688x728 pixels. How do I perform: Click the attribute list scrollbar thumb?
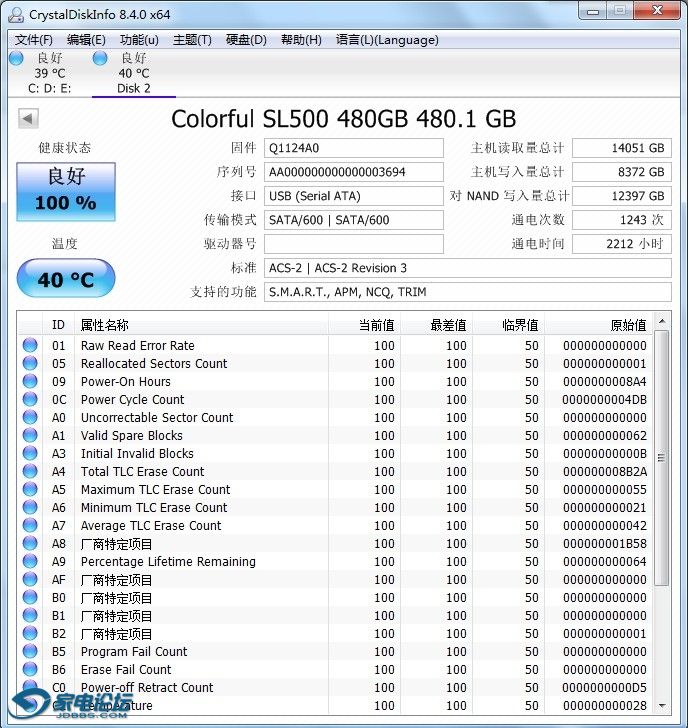point(662,458)
